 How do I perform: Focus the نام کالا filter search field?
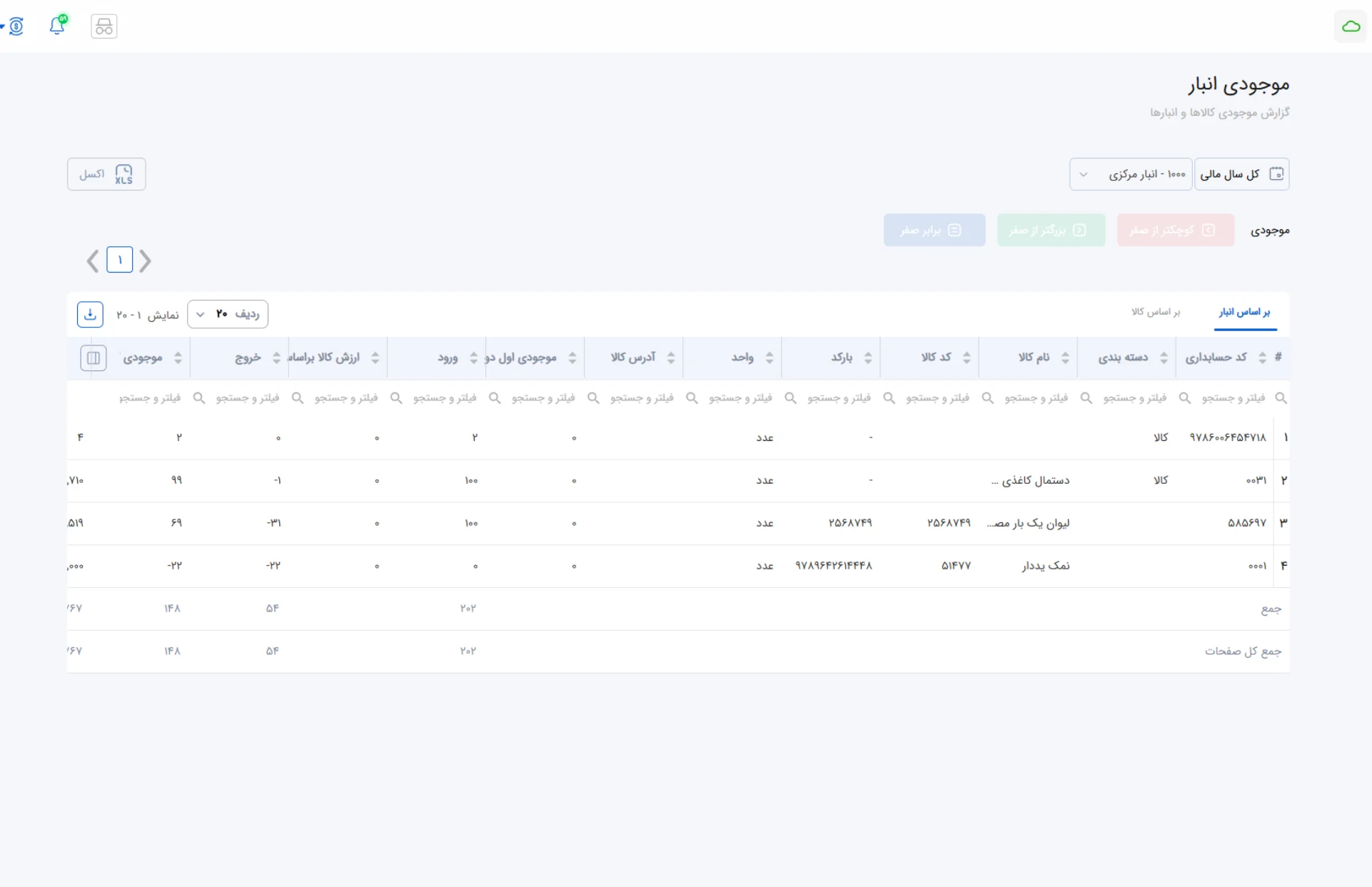point(1029,398)
